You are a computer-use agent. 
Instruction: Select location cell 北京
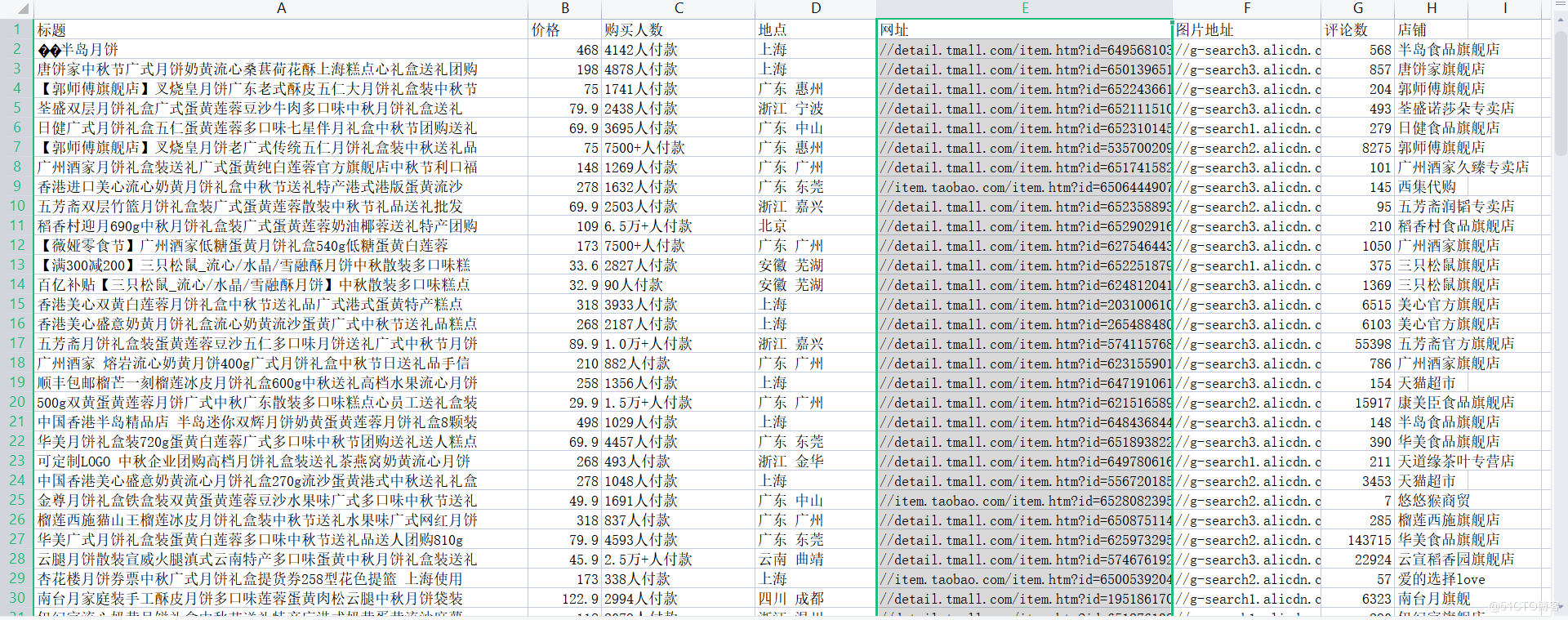[x=816, y=225]
